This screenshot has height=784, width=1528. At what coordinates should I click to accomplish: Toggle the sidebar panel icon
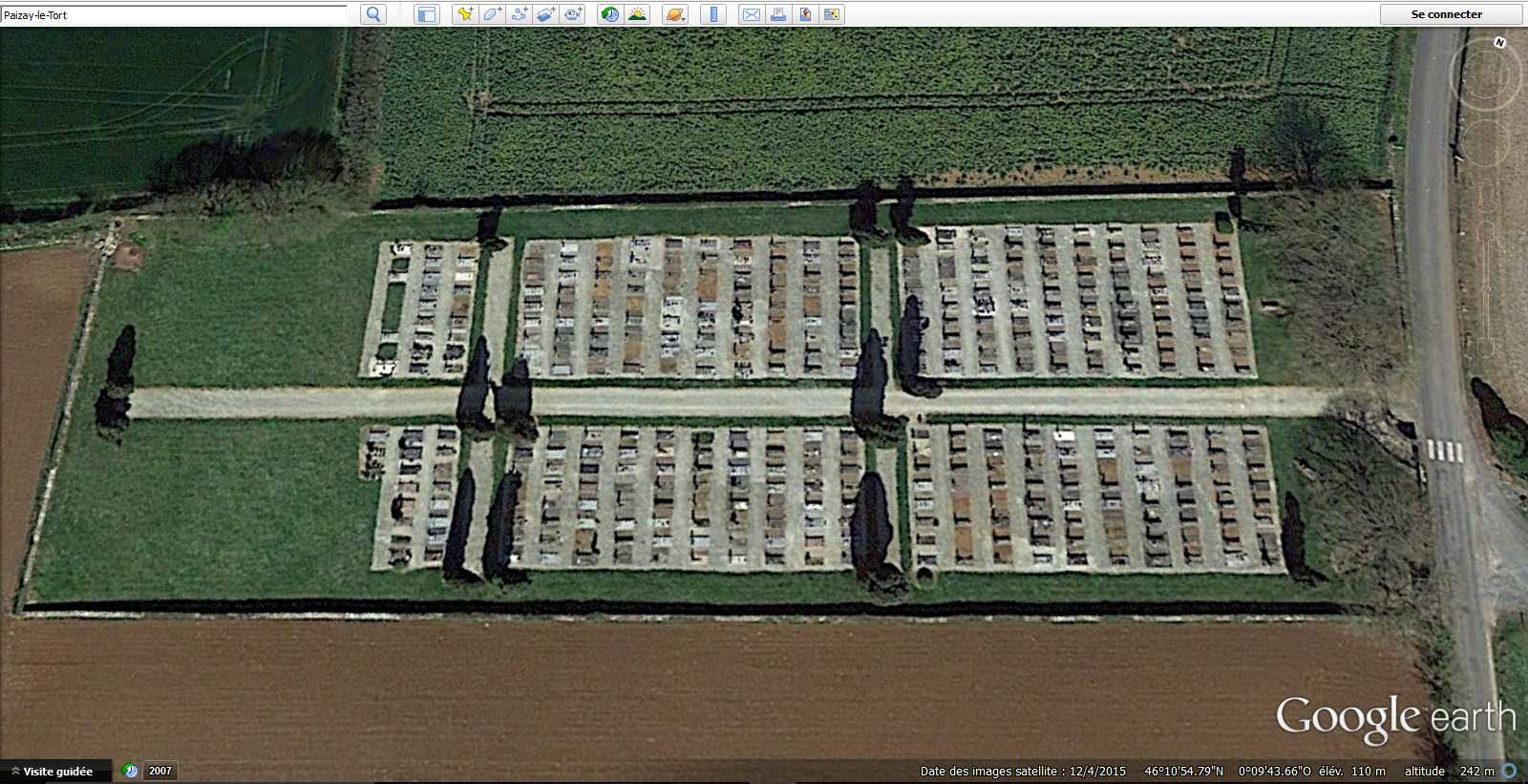(427, 14)
